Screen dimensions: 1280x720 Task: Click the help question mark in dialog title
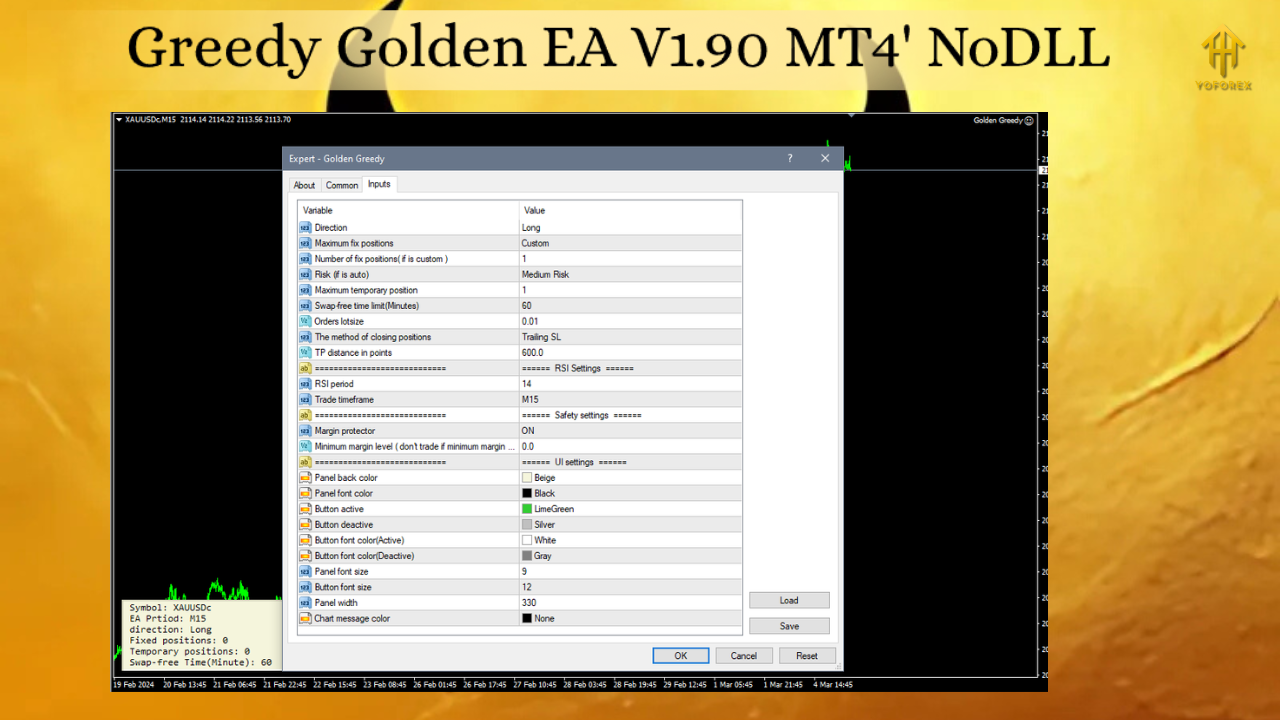click(x=790, y=158)
